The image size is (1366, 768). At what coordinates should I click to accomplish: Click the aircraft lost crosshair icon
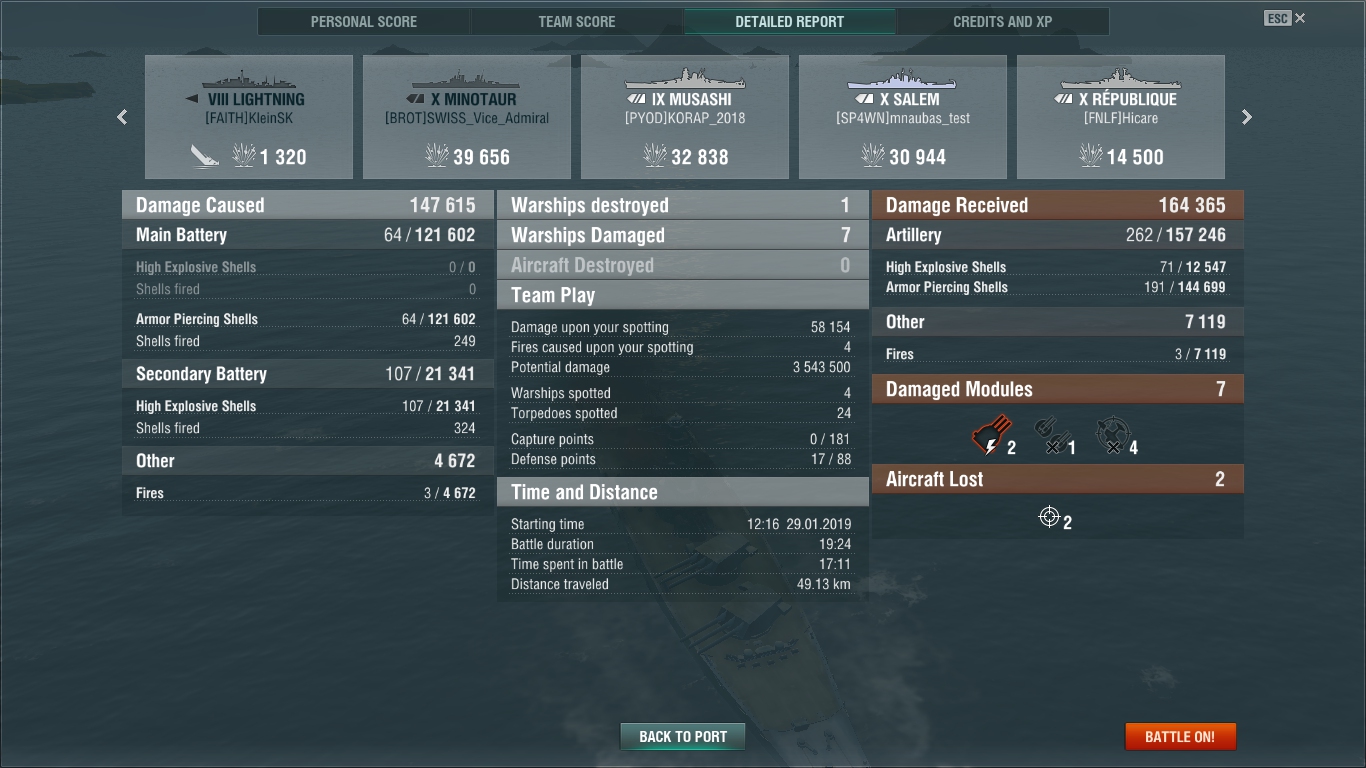(1049, 517)
